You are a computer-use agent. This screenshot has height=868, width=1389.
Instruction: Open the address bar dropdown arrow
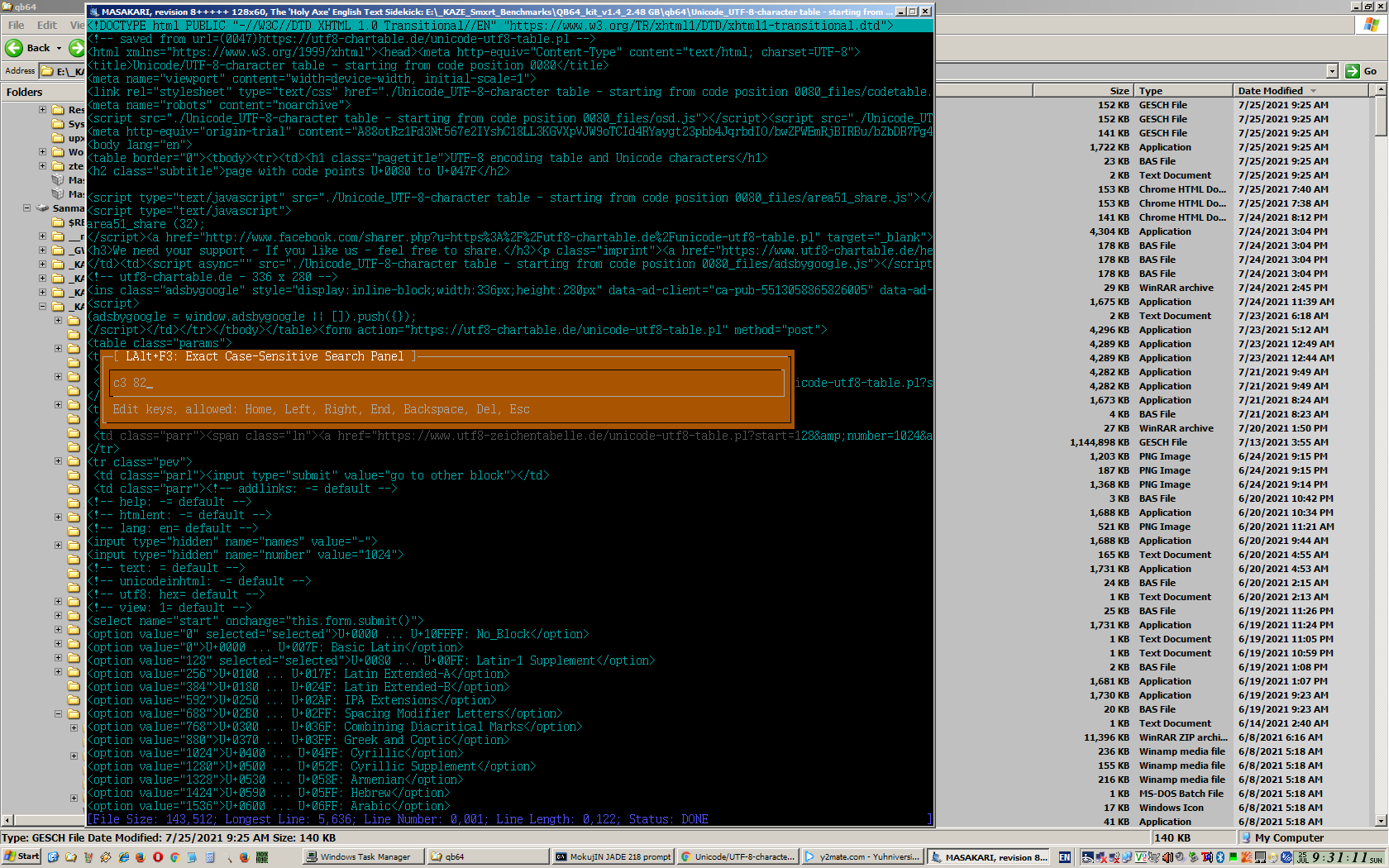point(1332,71)
